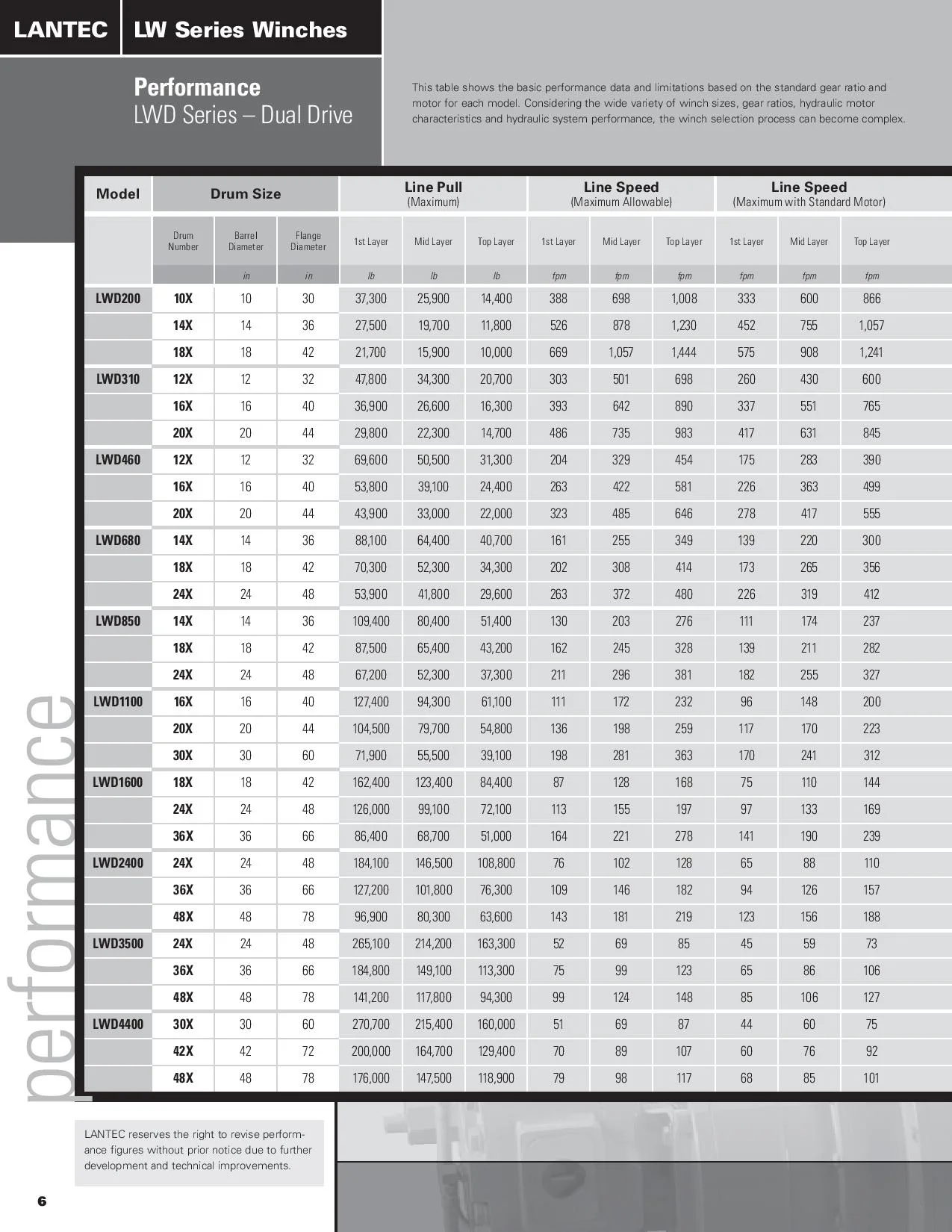Image resolution: width=952 pixels, height=1232 pixels.
Task: Click the page number 6
Action: coord(42,1201)
